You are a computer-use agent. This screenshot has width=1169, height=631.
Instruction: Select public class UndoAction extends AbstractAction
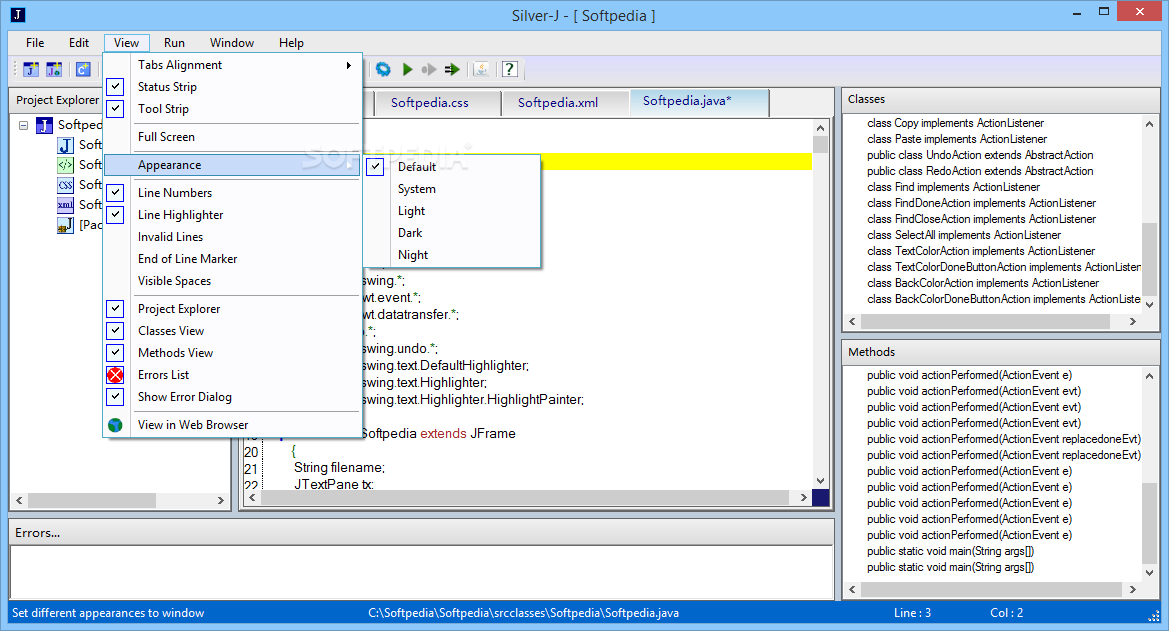[x=980, y=155]
